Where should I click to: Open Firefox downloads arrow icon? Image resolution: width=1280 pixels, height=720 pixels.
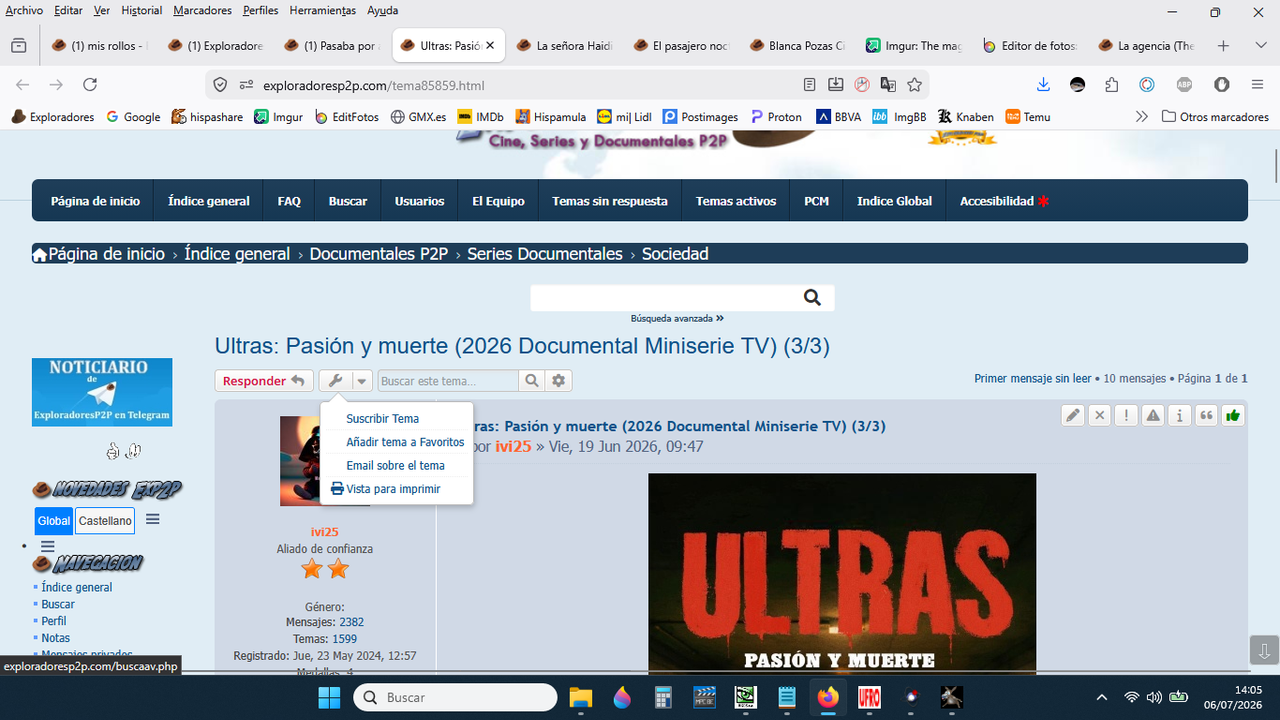tap(1043, 85)
